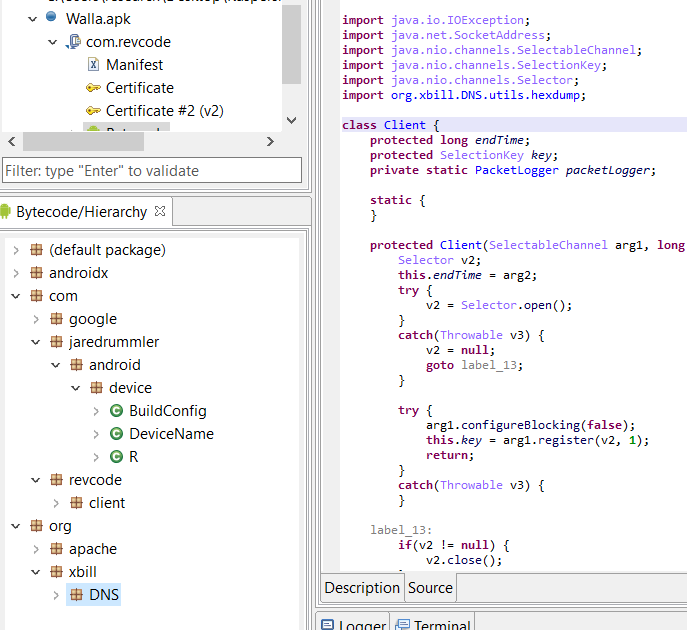The image size is (687, 630).
Task: Click the device package icon
Action: (96, 388)
